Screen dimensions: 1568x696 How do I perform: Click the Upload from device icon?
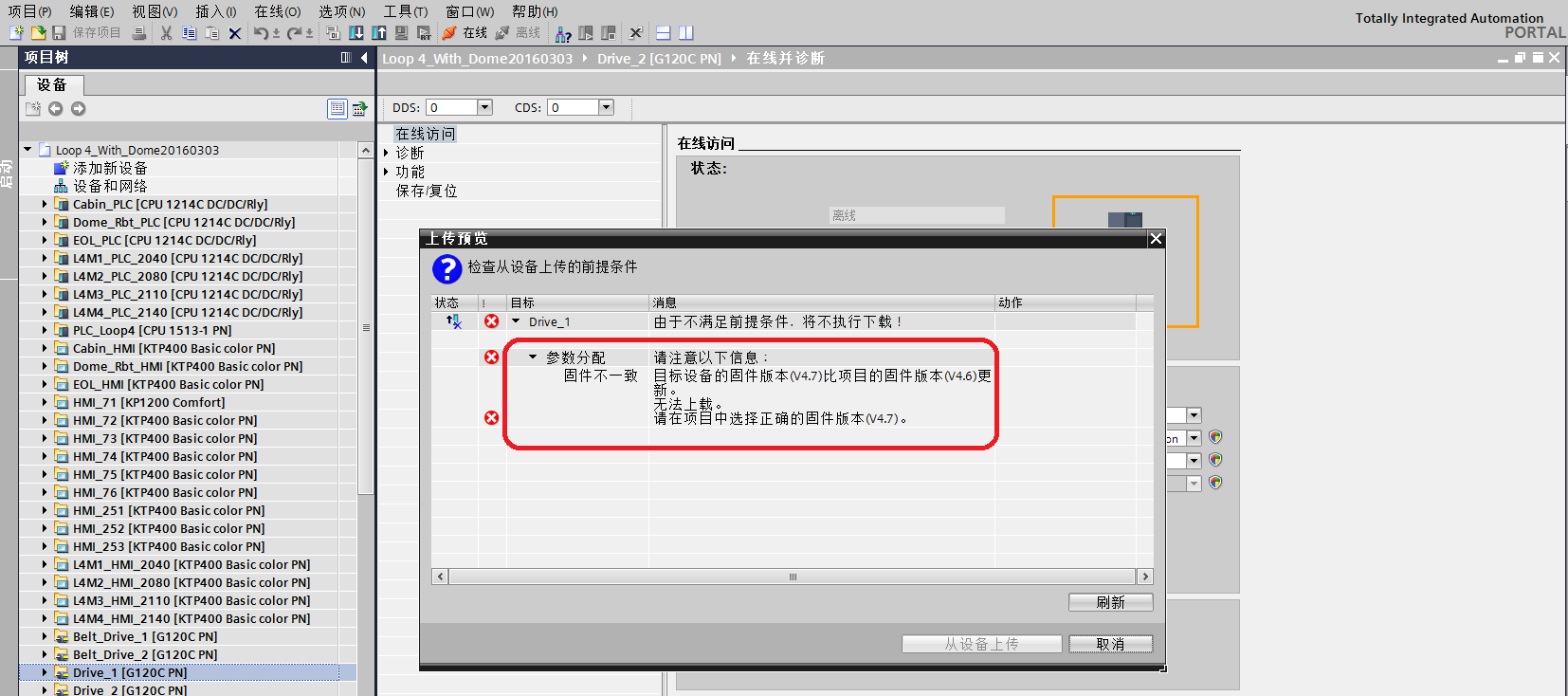click(379, 33)
